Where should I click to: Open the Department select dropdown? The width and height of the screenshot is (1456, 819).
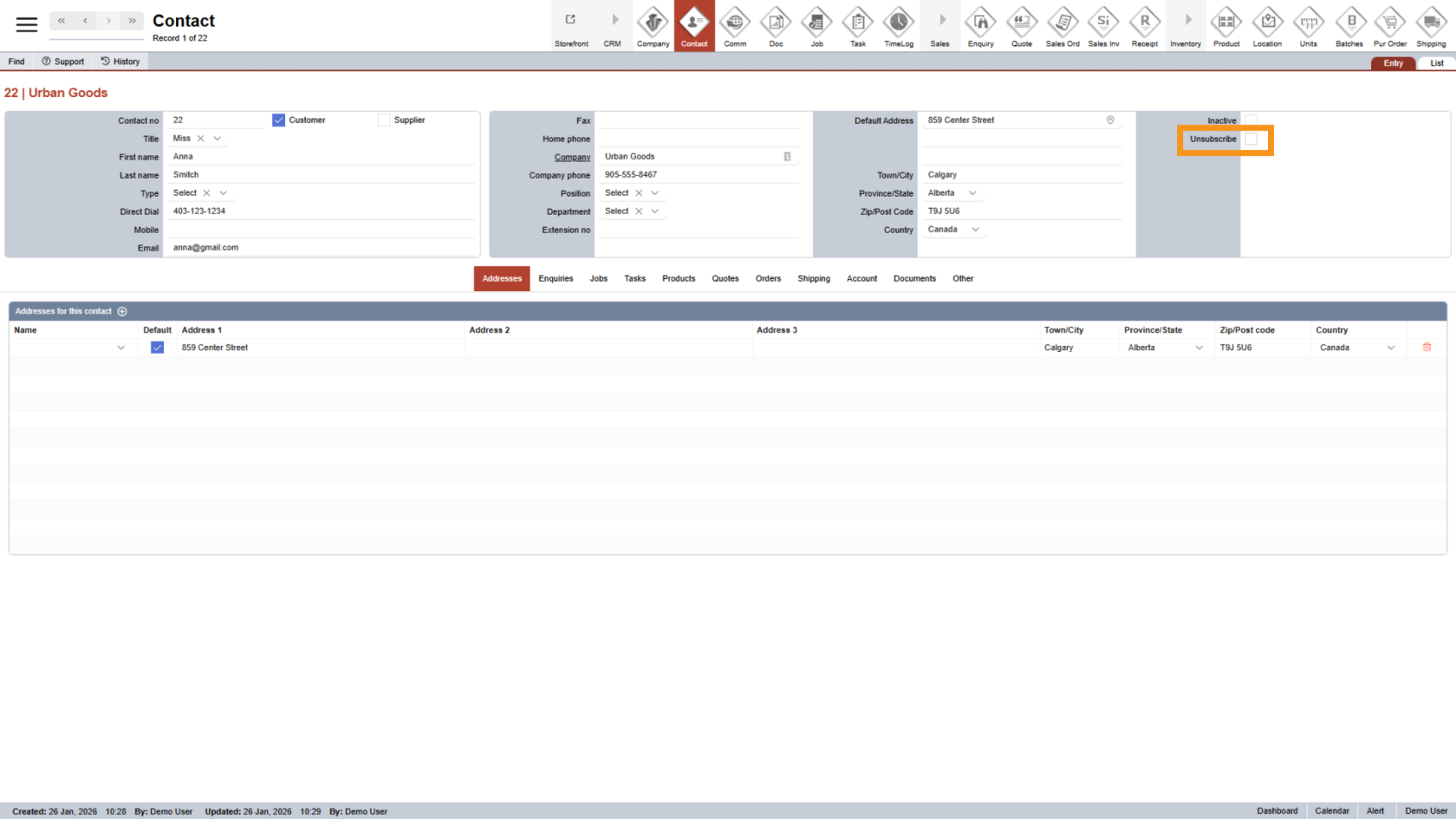pyautogui.click(x=654, y=211)
